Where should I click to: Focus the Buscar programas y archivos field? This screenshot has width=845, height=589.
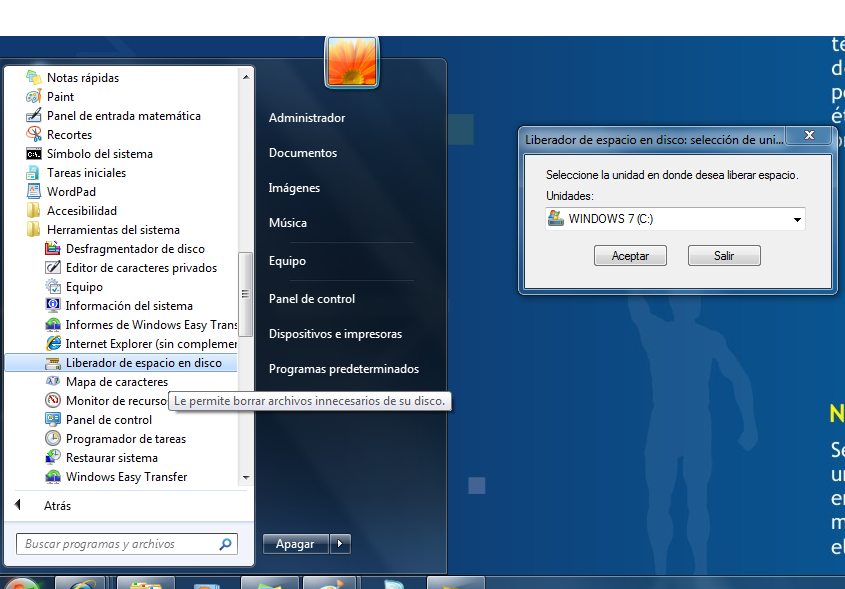point(127,544)
